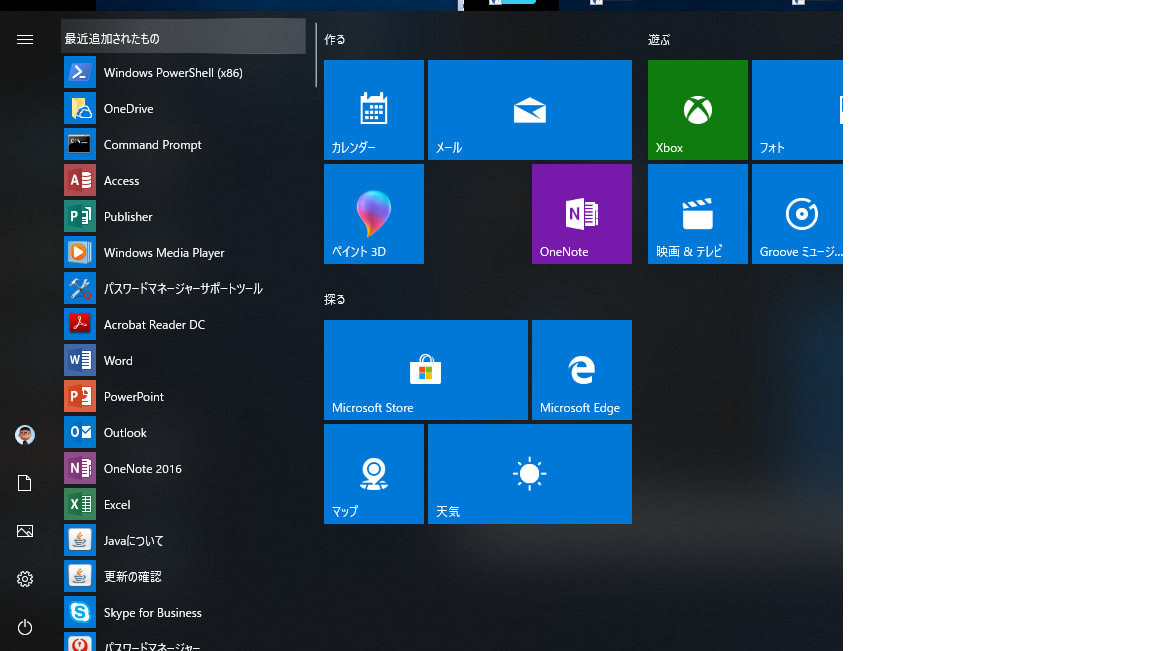Launch the green Xbox tile

(x=698, y=110)
